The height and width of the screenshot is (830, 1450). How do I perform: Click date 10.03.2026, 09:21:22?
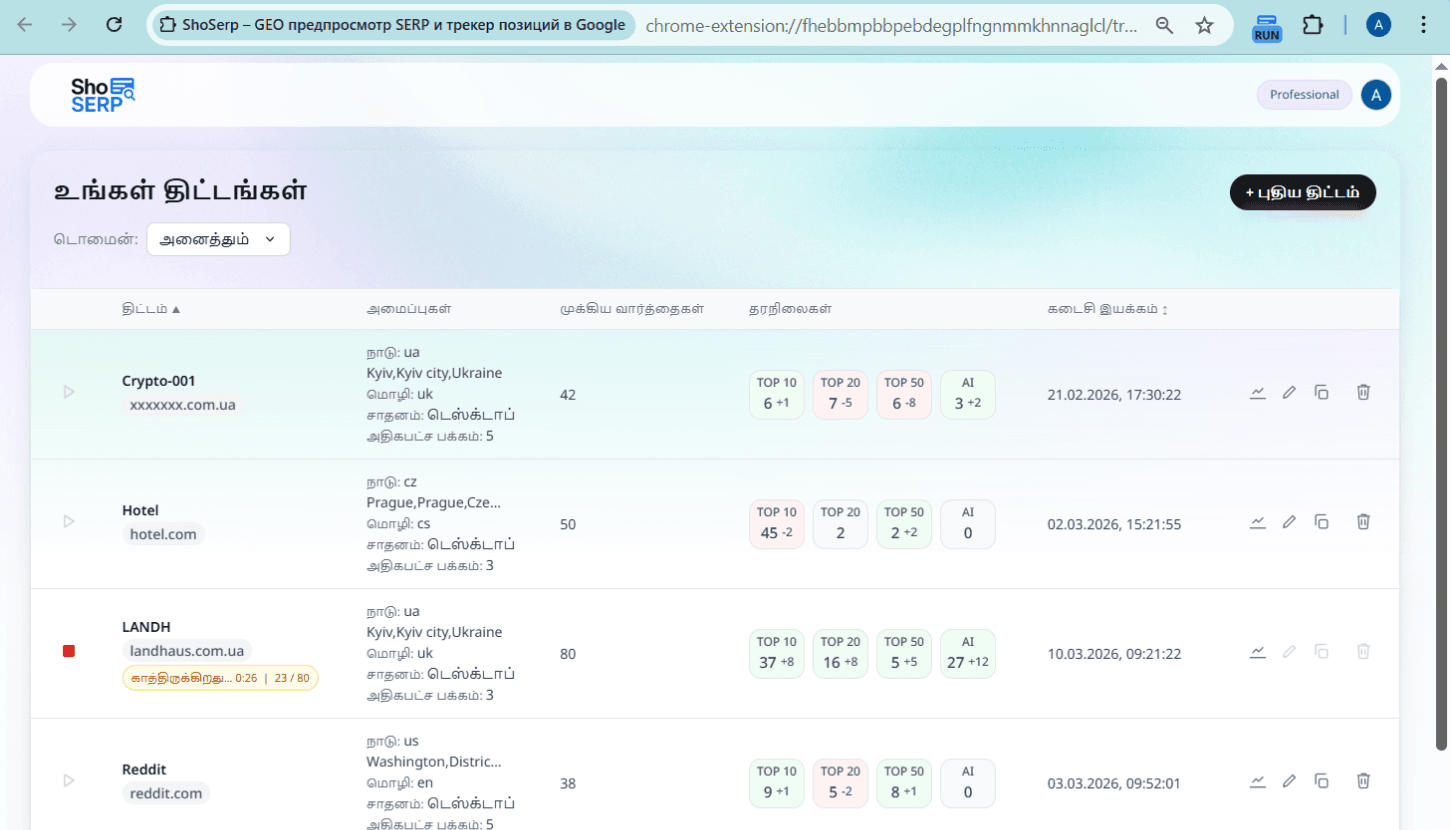1114,654
